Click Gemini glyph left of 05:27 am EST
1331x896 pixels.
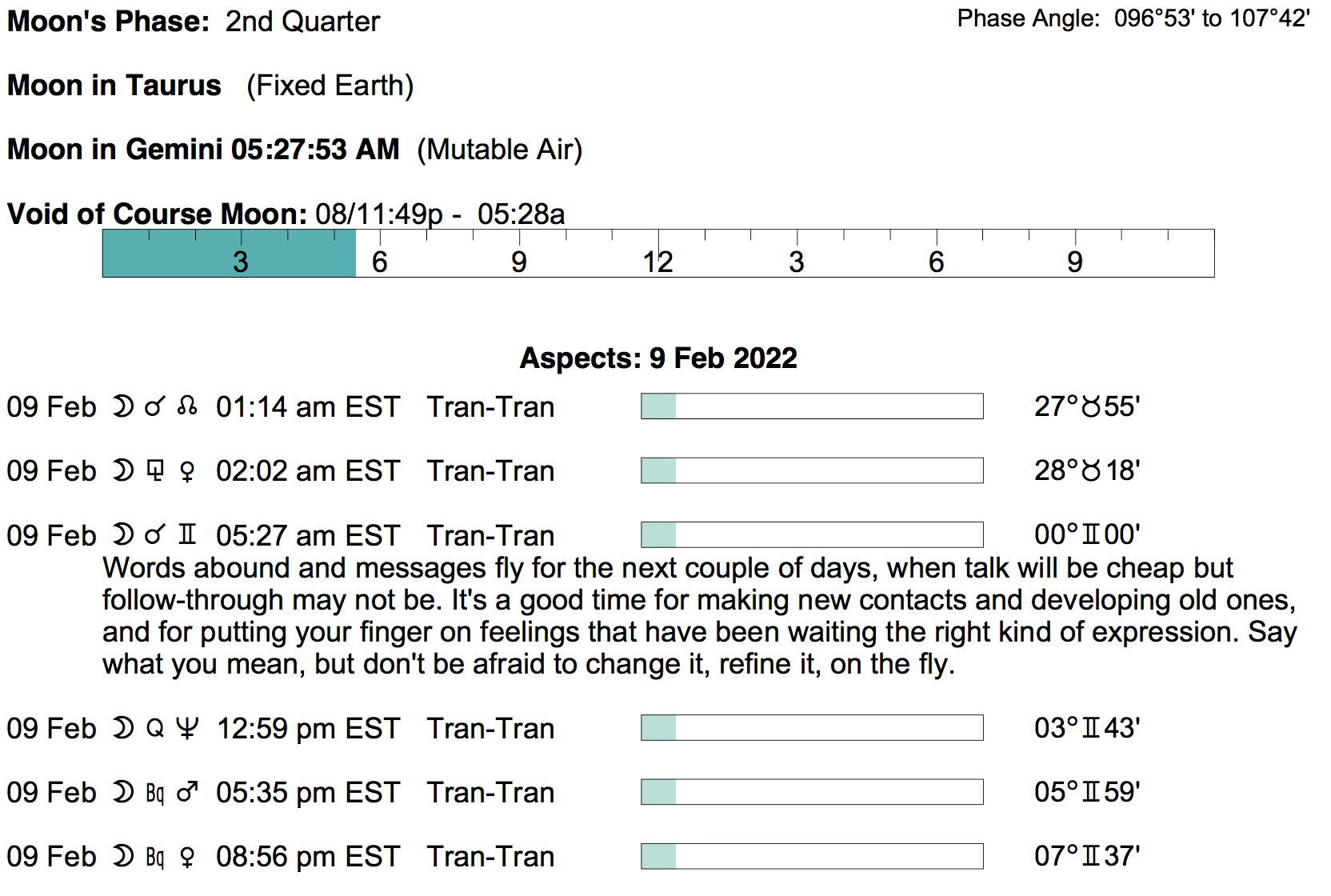187,535
